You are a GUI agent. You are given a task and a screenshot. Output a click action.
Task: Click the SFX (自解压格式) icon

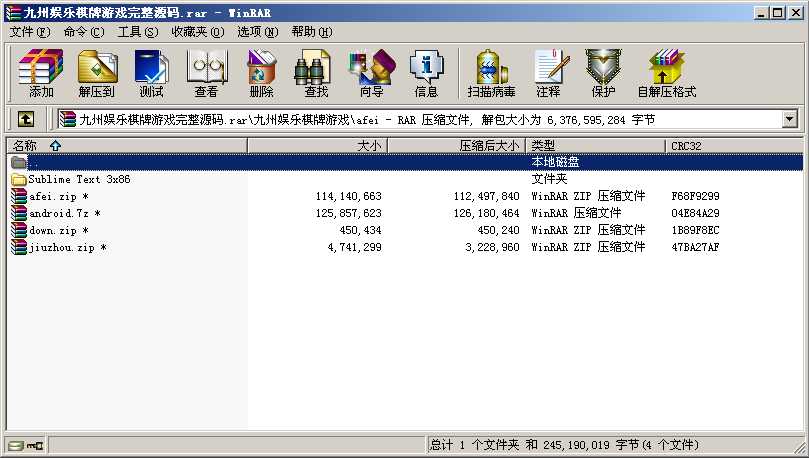(x=667, y=73)
